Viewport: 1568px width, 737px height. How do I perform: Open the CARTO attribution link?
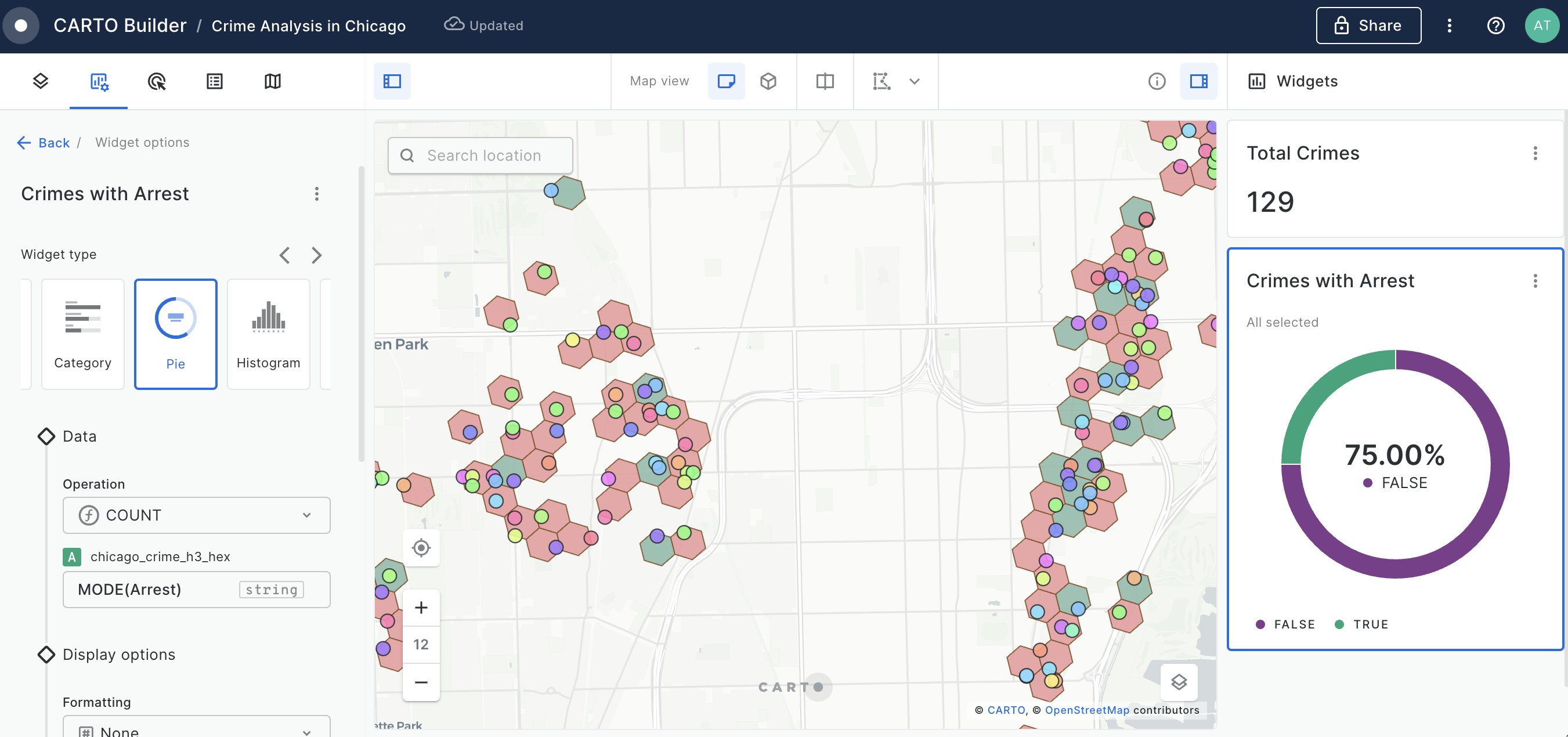(1006, 710)
